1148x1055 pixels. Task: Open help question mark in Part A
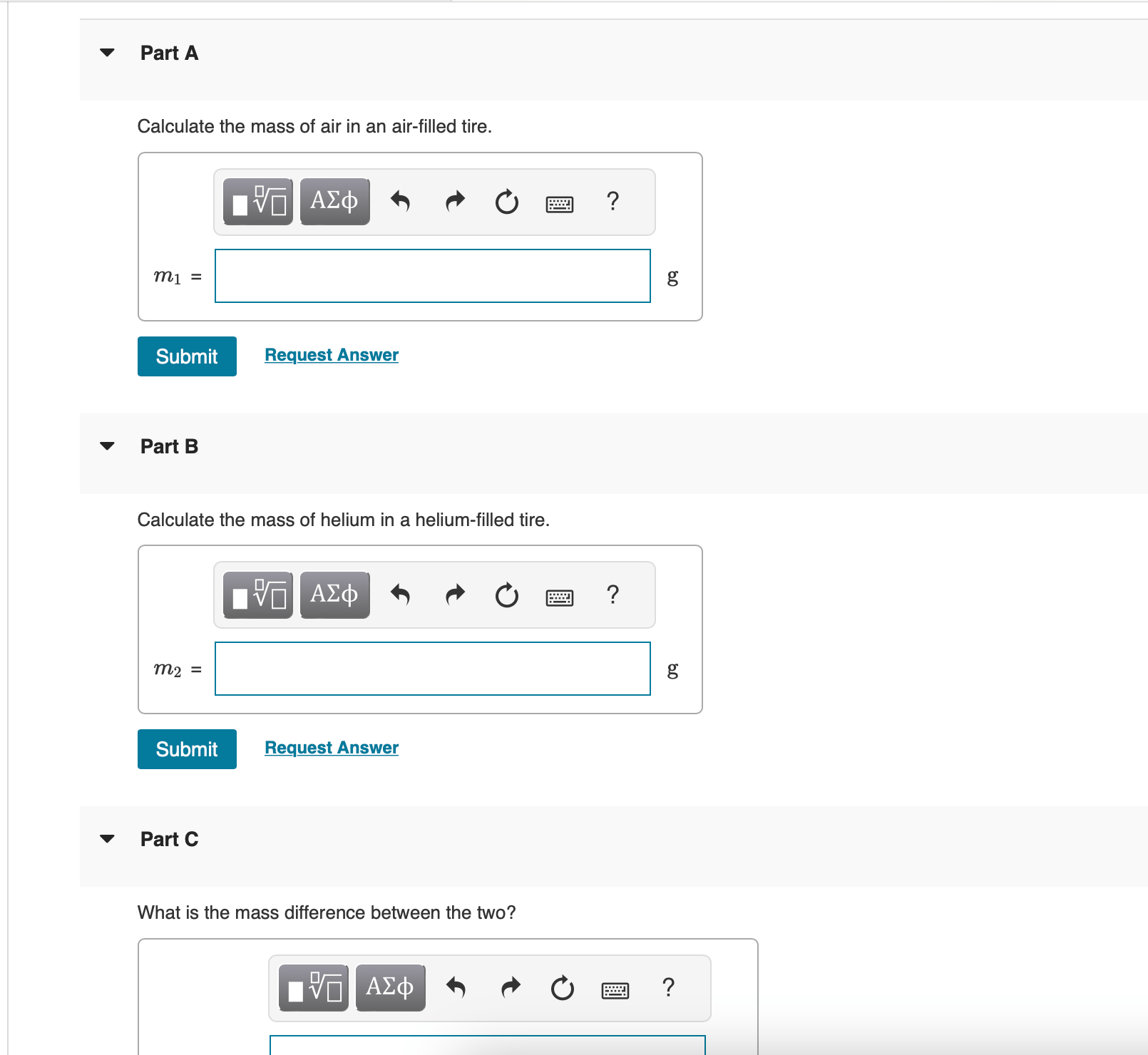[x=613, y=201]
